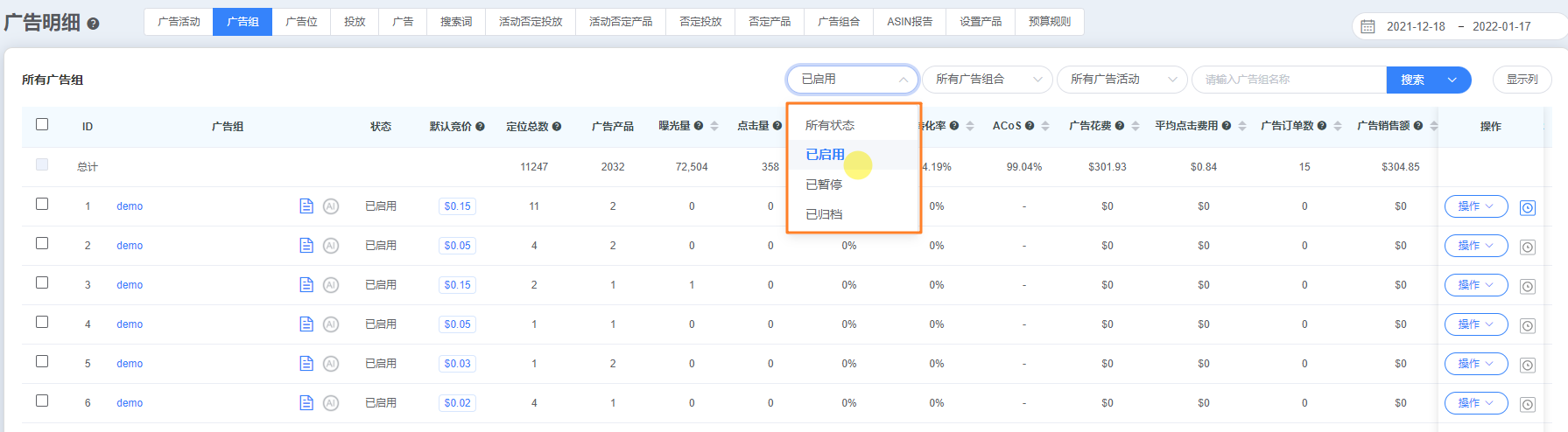Viewport: 1568px width, 432px height.
Task: Click the ad group name search field
Action: coord(1289,80)
